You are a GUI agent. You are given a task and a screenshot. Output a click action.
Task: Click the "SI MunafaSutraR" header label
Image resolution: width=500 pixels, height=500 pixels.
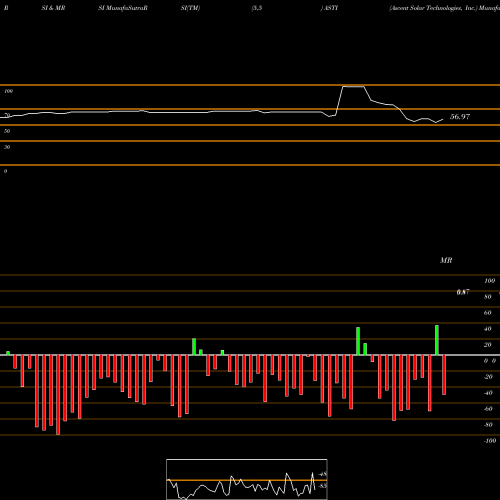(x=123, y=8)
